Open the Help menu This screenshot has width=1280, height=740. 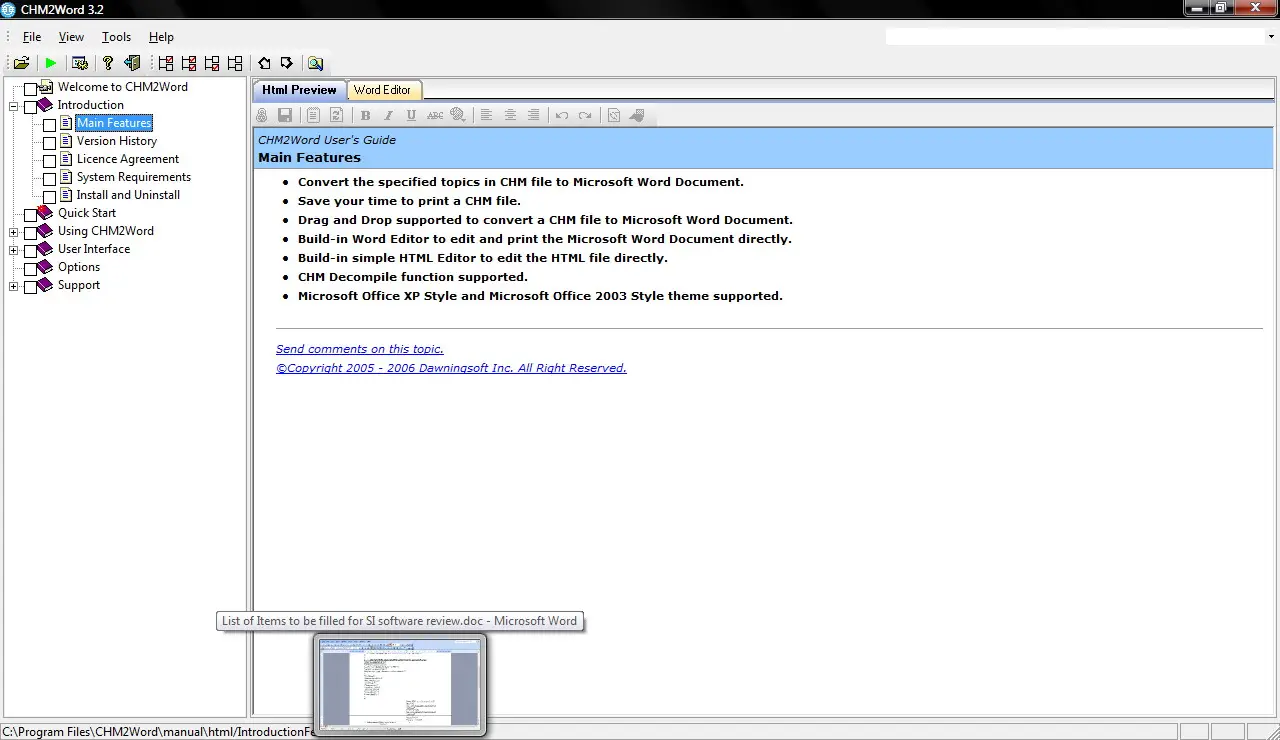161,37
